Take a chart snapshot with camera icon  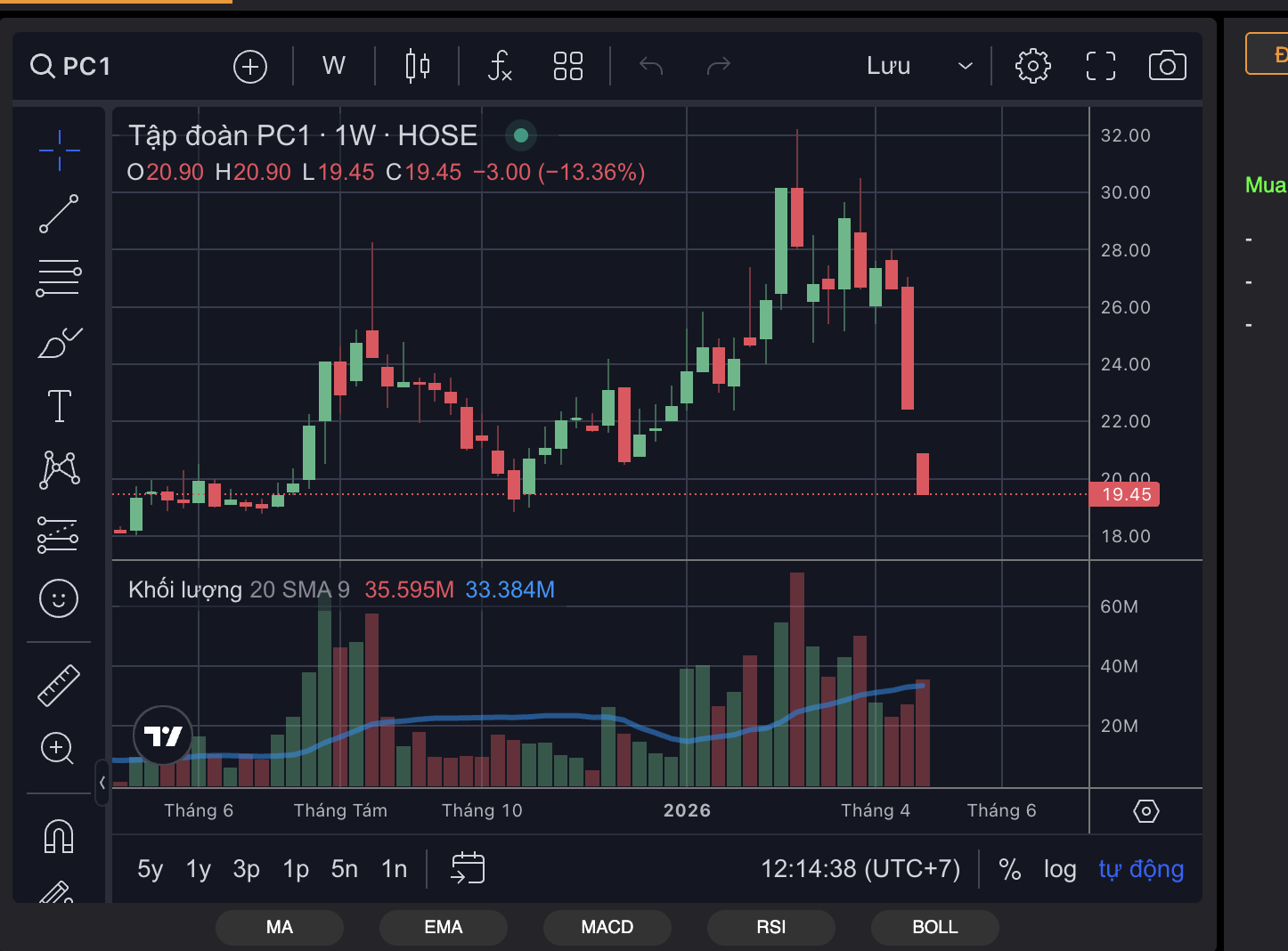click(x=1167, y=66)
